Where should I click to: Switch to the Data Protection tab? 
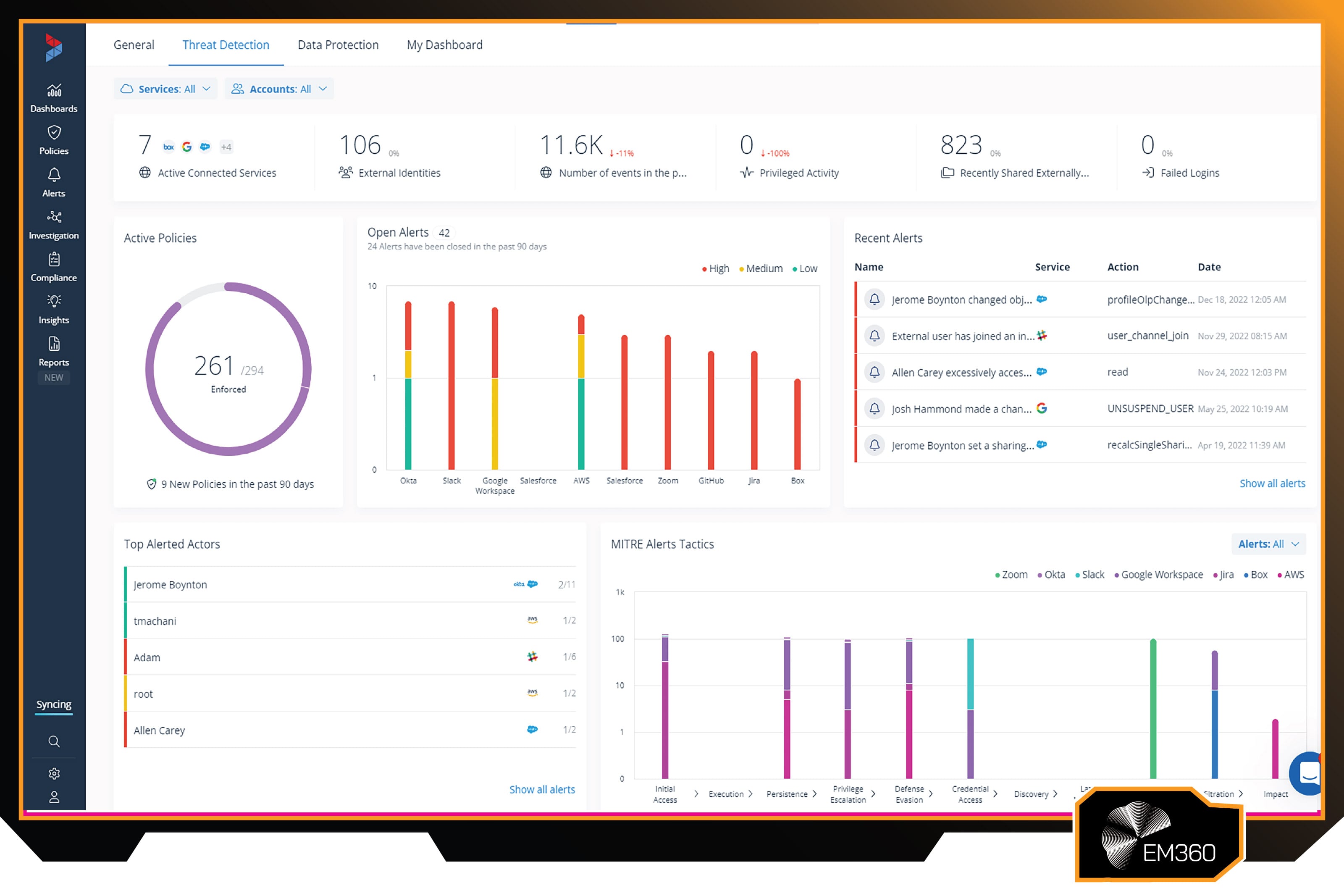tap(338, 45)
